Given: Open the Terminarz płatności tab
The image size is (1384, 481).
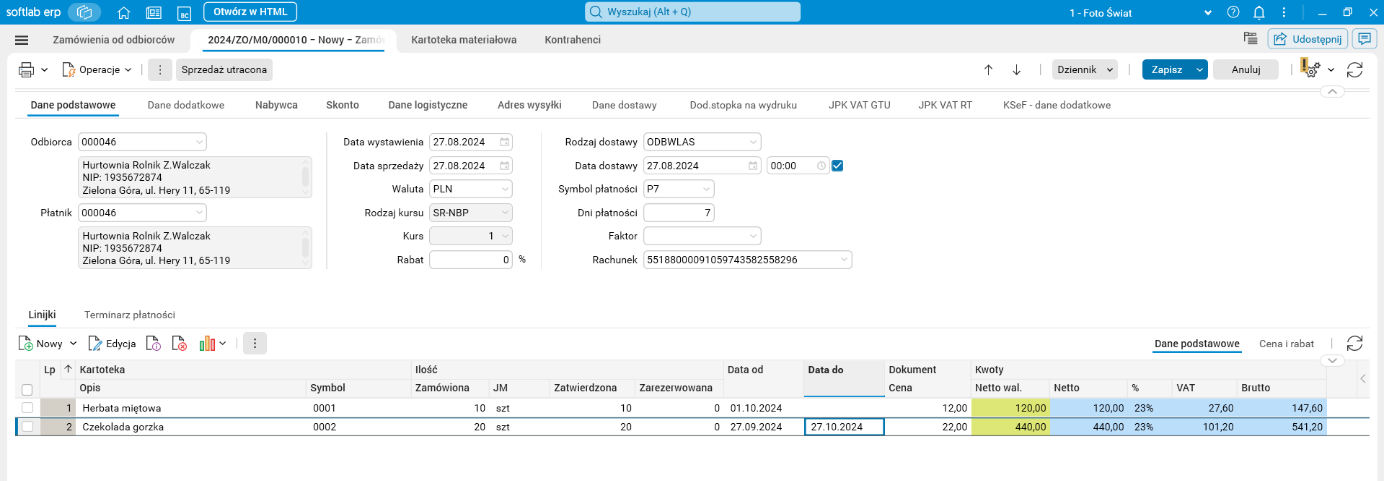Looking at the screenshot, I should (130, 314).
